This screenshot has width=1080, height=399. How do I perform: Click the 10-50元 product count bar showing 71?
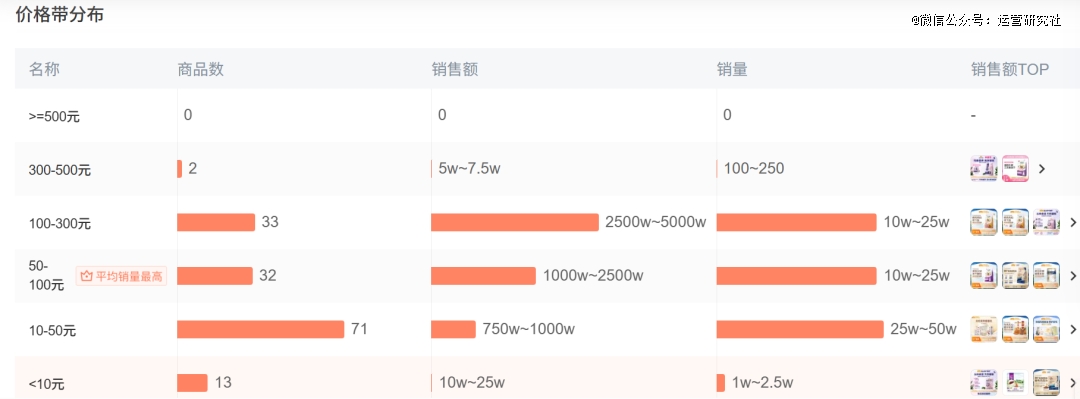click(x=260, y=329)
